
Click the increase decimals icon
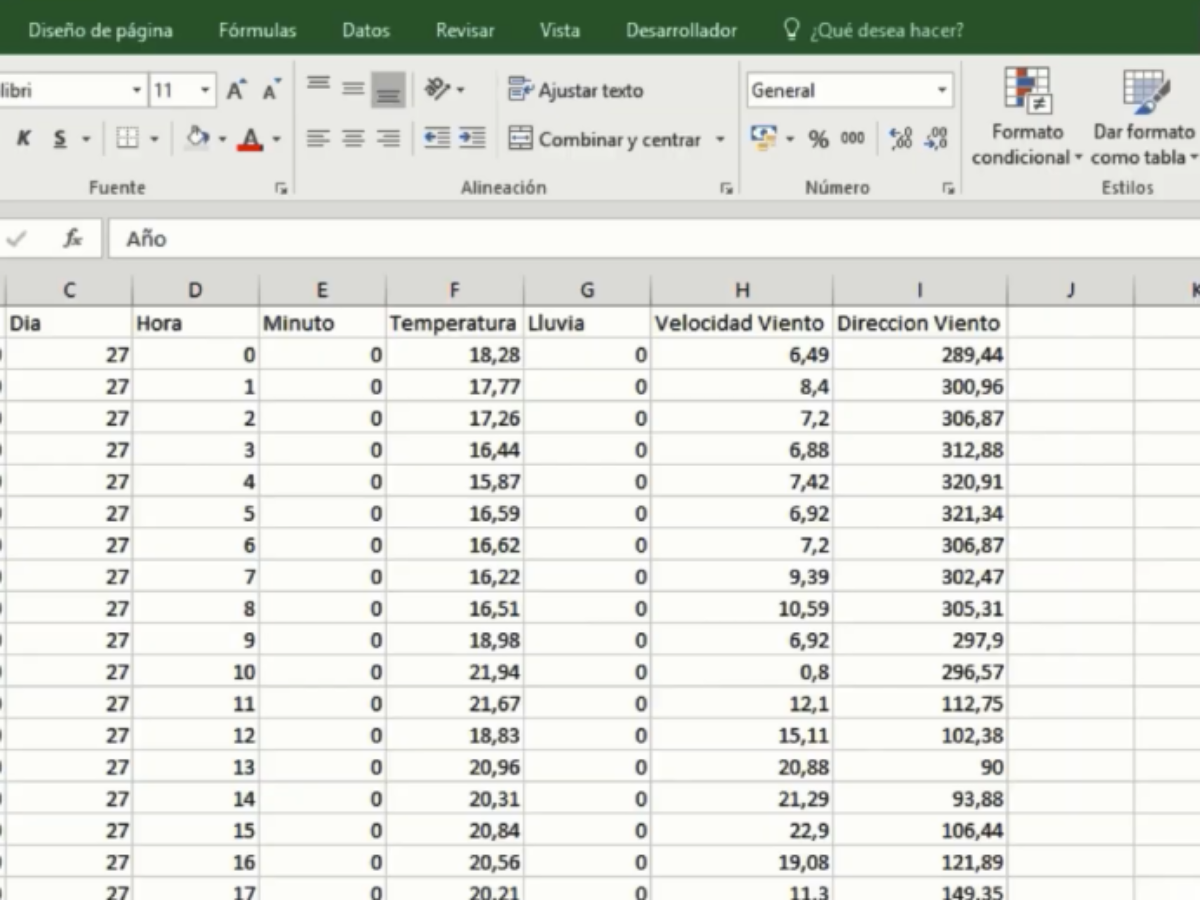[900, 139]
